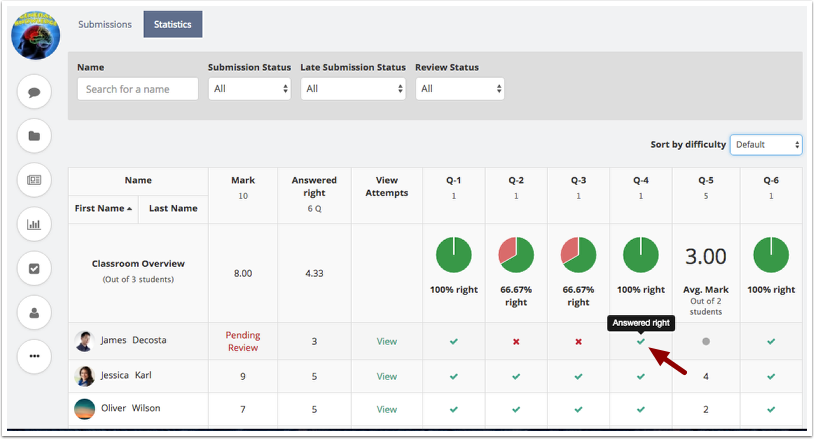Switch to the Submissions tab
Screen dimensions: 814x439
(105, 24)
